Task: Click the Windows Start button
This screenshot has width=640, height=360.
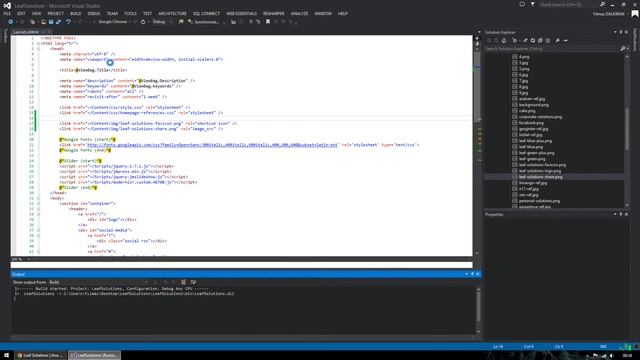Action: 6,355
